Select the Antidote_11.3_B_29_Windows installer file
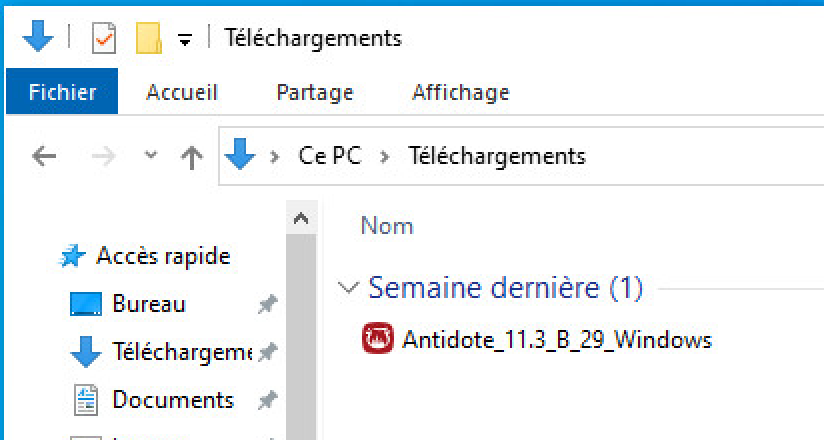 coord(537,339)
